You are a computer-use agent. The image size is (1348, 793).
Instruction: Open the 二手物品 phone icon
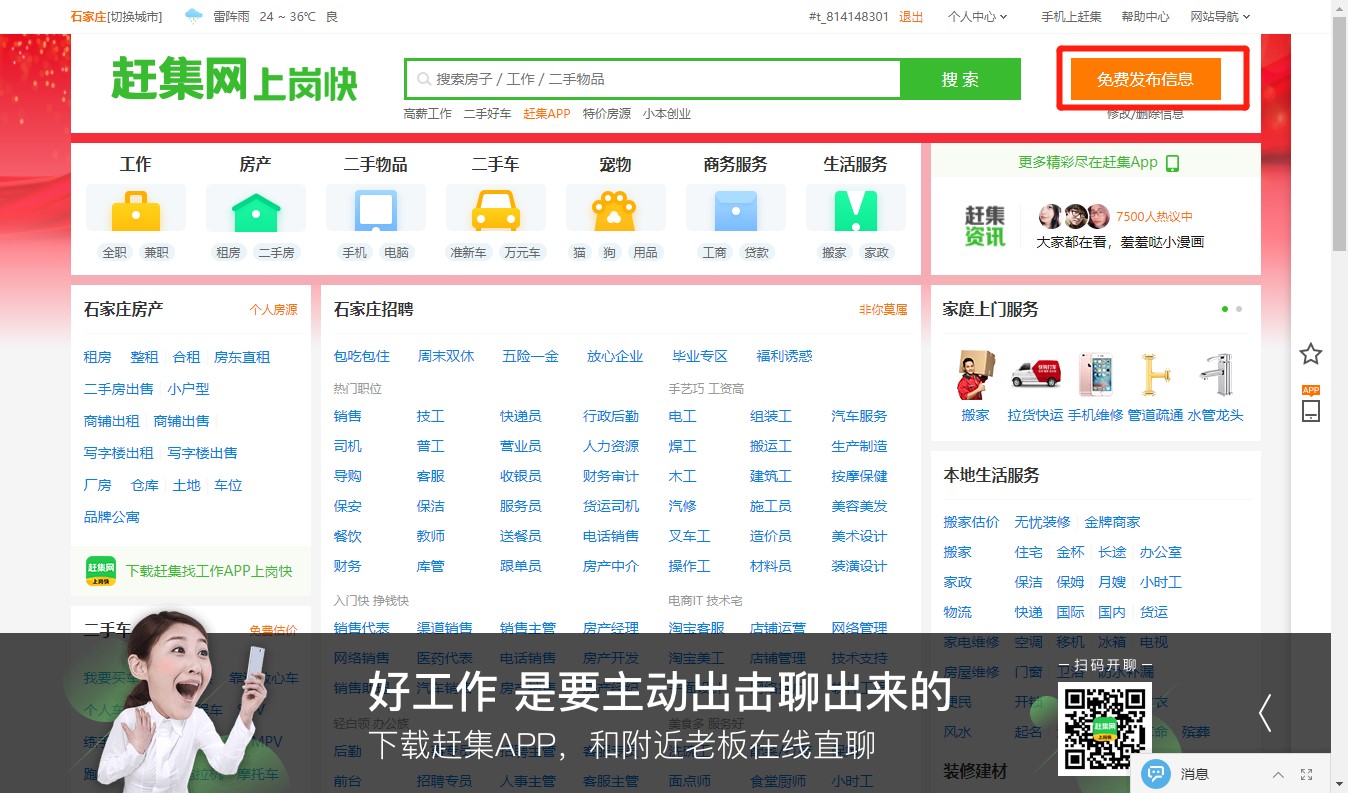[376, 210]
